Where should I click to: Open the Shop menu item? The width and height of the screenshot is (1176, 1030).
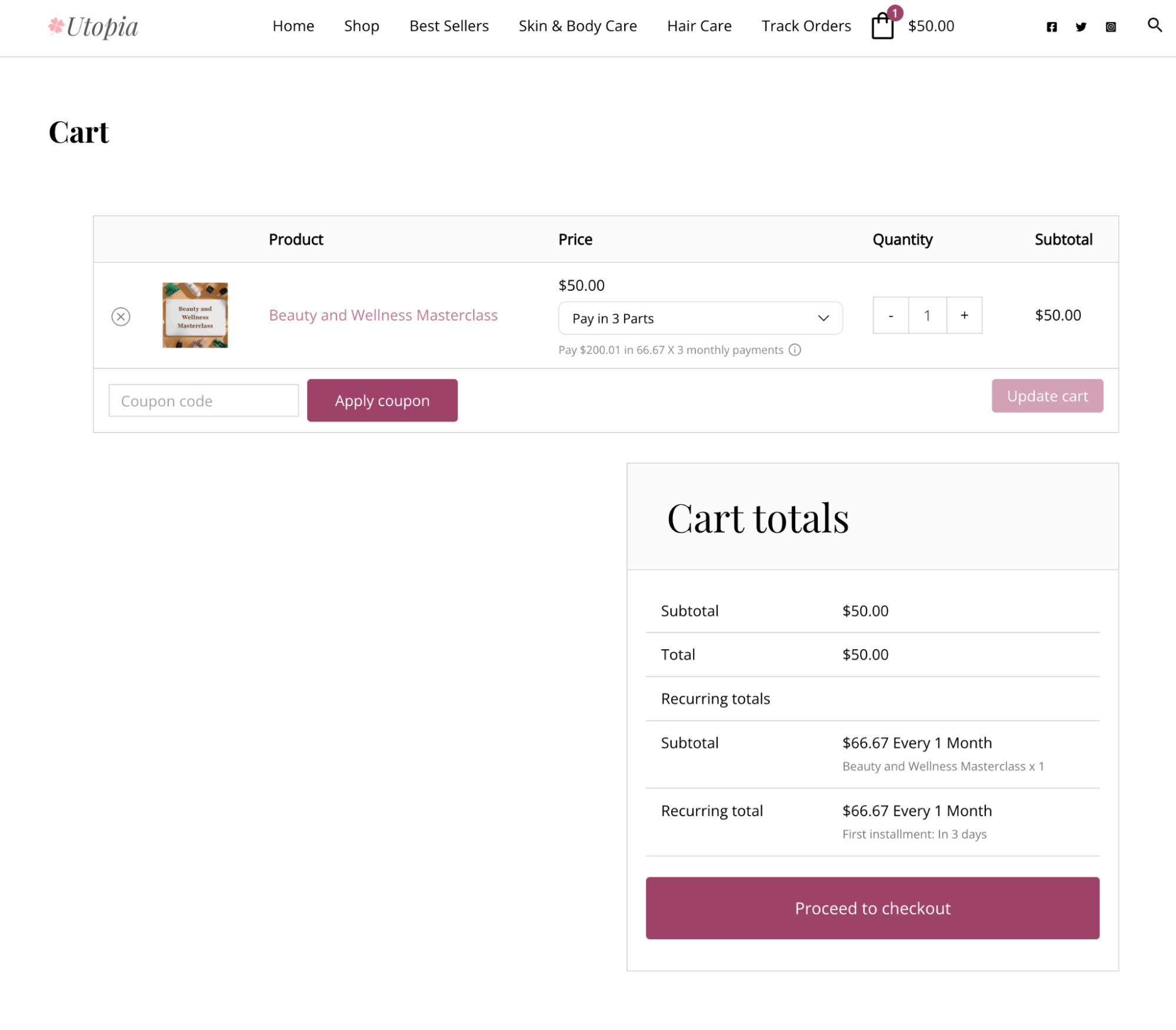pos(361,26)
